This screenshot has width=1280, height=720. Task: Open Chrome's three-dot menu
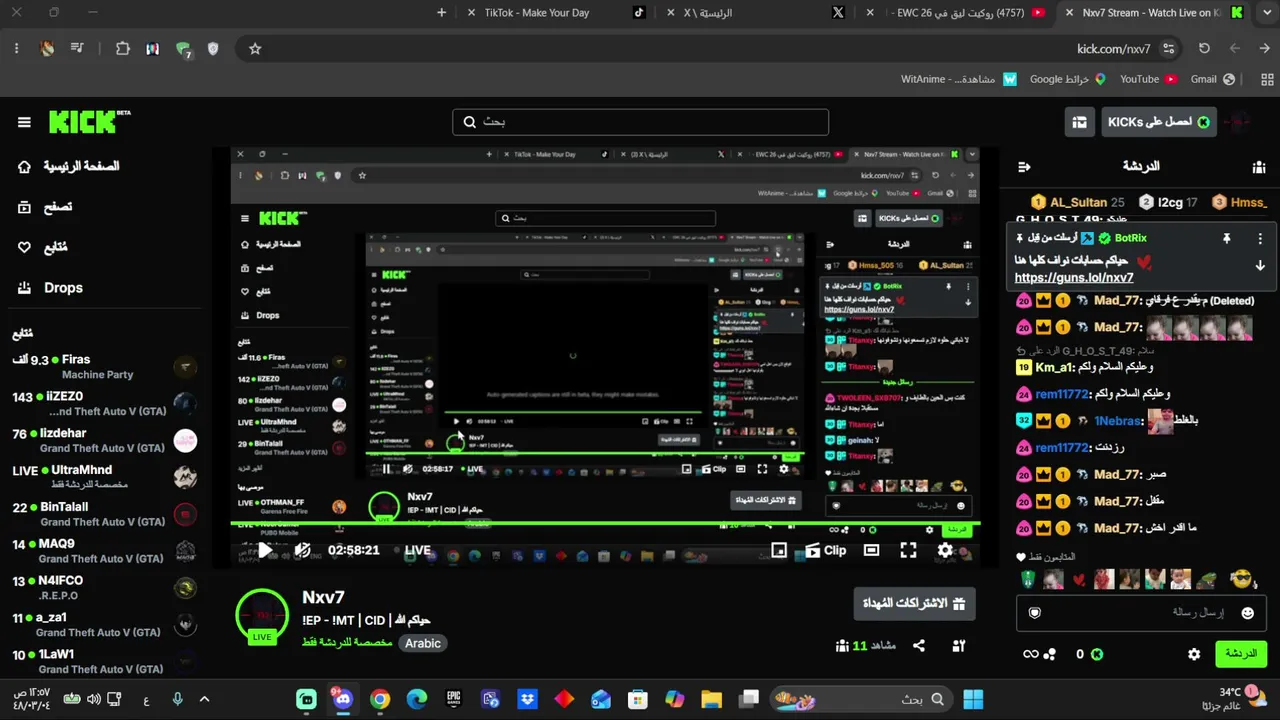pos(17,48)
